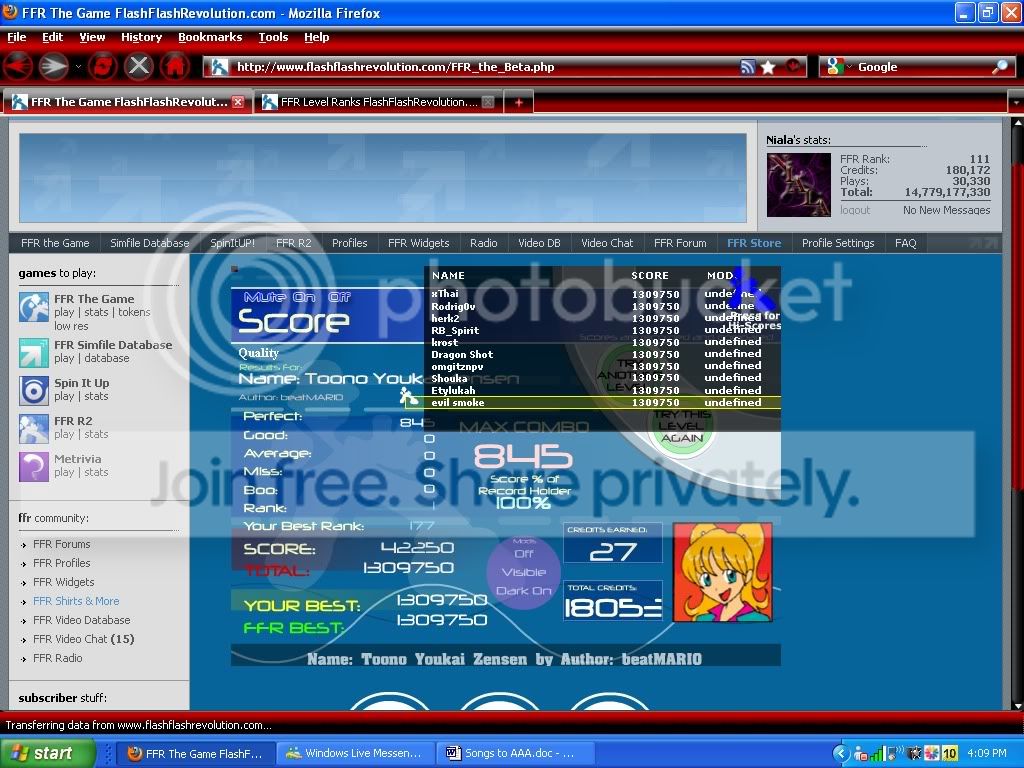Bookmark page with the star icon
The height and width of the screenshot is (768, 1024).
point(768,67)
